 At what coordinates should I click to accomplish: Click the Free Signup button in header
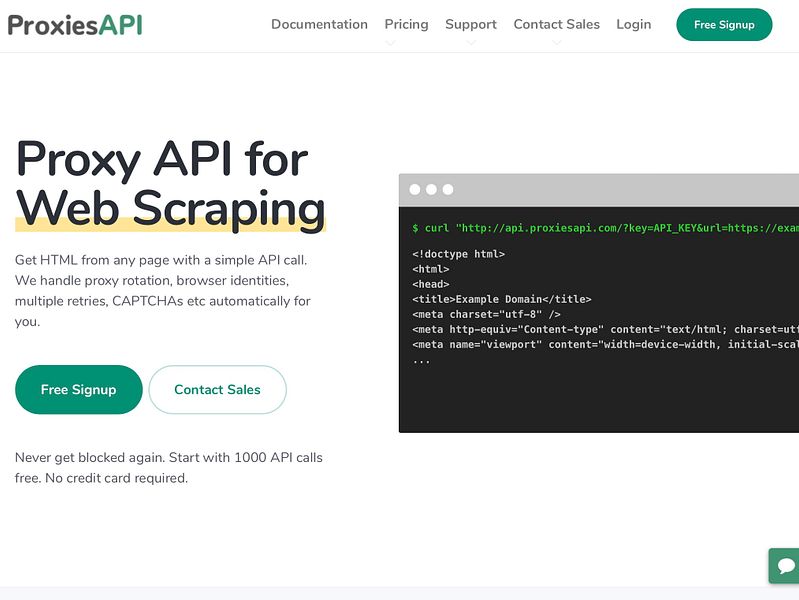724,24
